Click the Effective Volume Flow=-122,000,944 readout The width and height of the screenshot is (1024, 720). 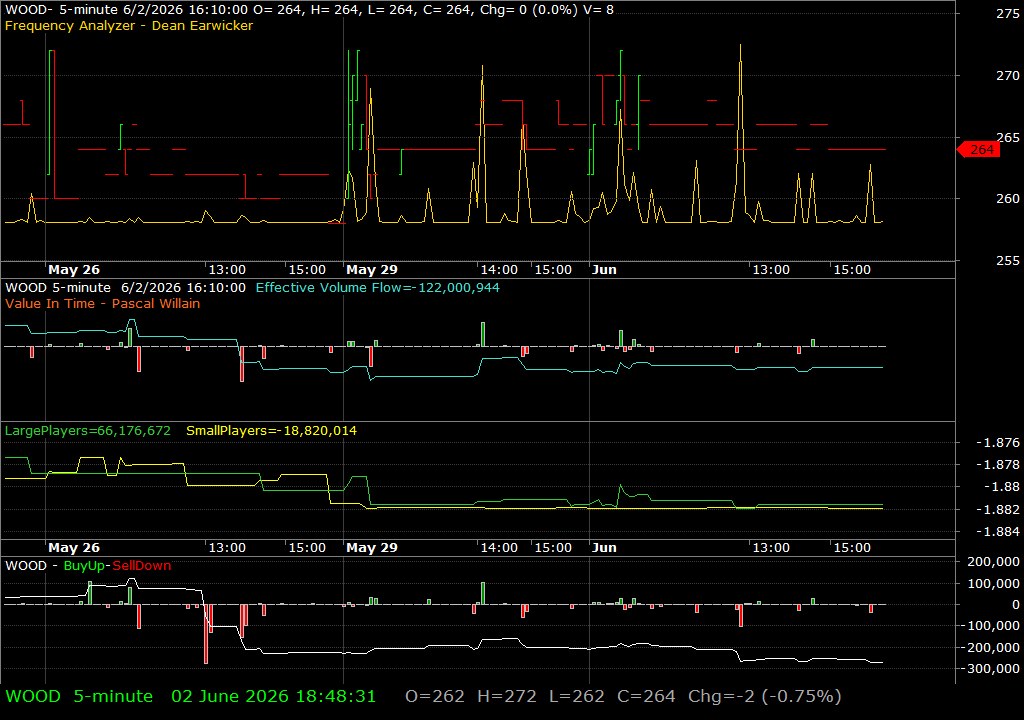coord(377,288)
